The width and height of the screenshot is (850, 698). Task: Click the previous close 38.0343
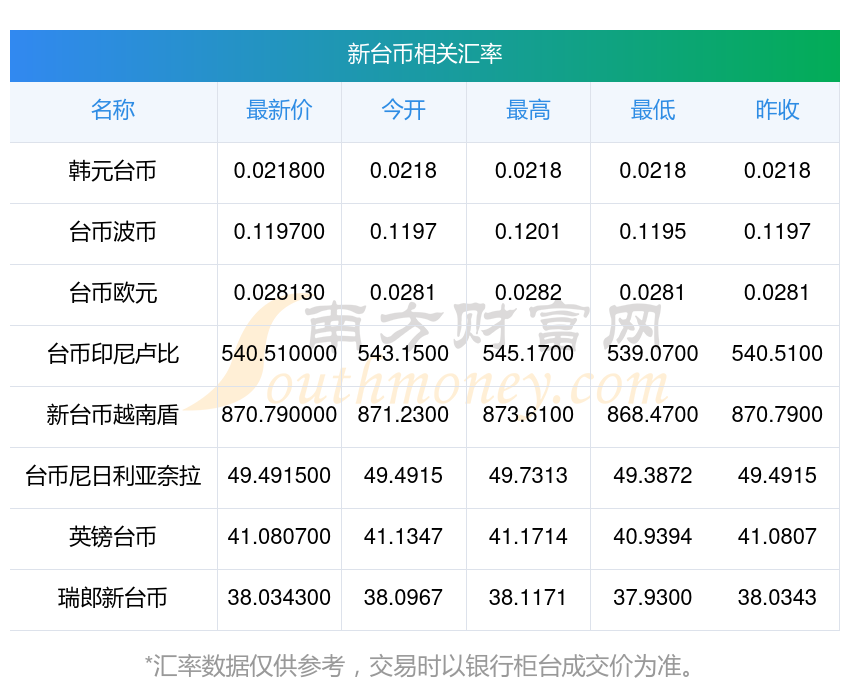777,598
